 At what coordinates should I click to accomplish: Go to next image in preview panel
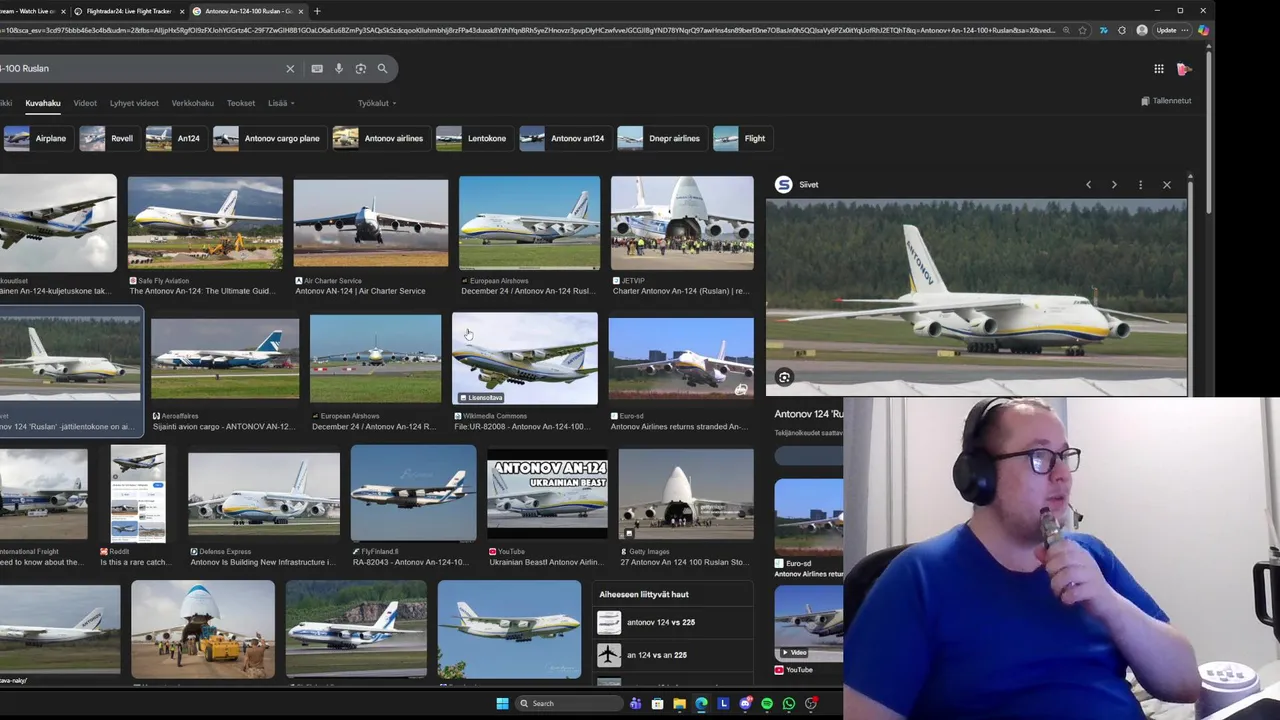(1114, 185)
